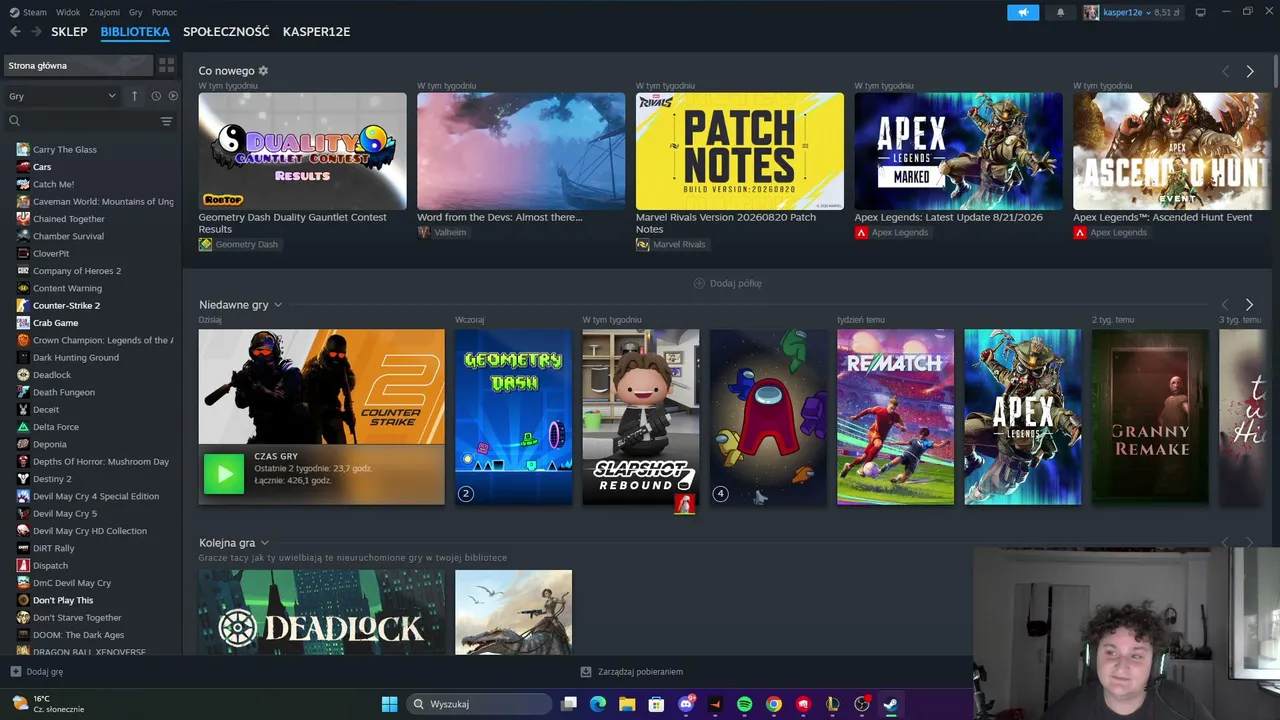Viewport: 1280px width, 720px height.
Task: Show next games in Niedawne gry
Action: click(1249, 304)
